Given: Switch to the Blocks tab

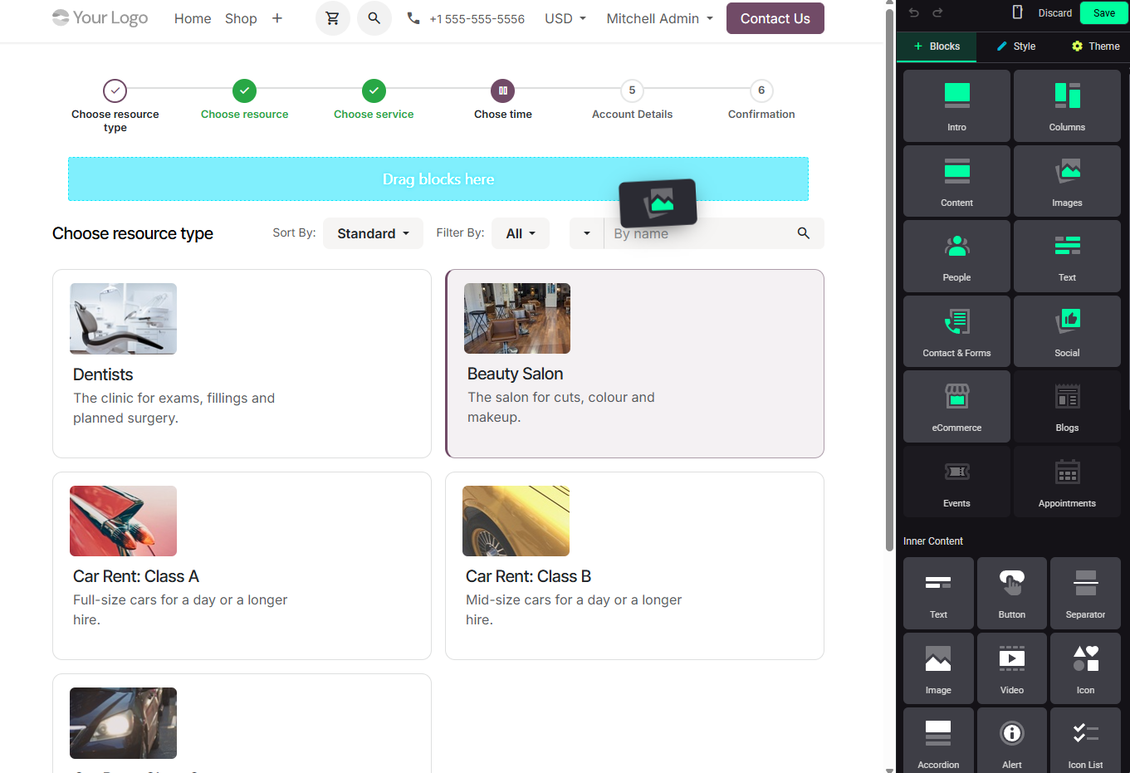Looking at the screenshot, I should [937, 46].
